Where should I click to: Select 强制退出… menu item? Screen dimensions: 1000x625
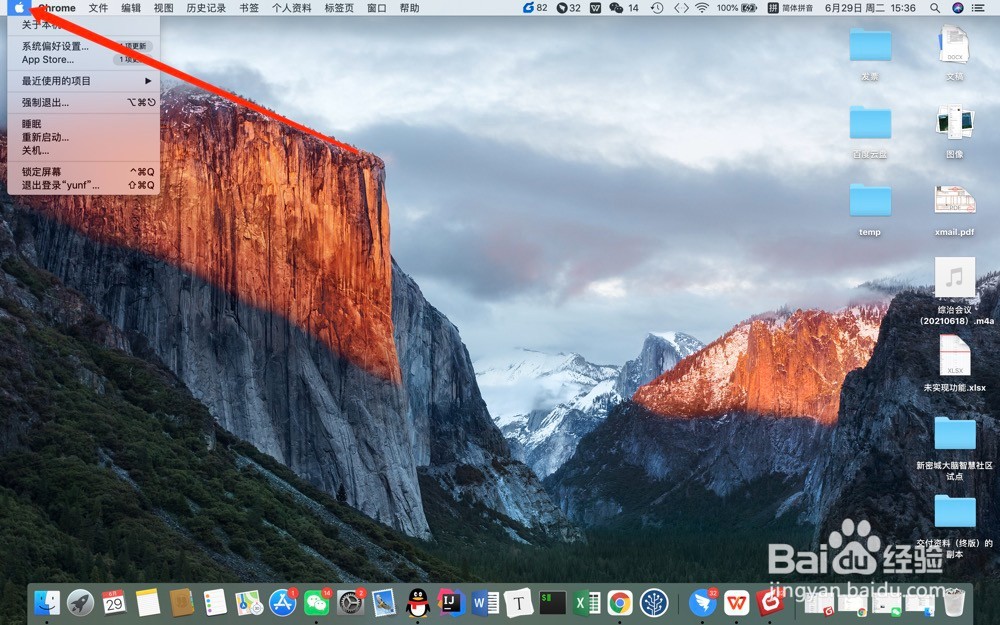point(84,102)
